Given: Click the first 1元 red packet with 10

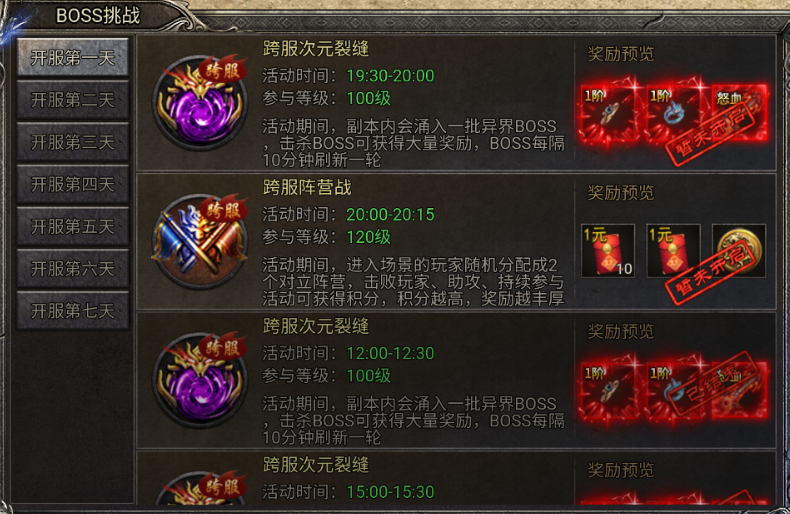Looking at the screenshot, I should (x=608, y=250).
